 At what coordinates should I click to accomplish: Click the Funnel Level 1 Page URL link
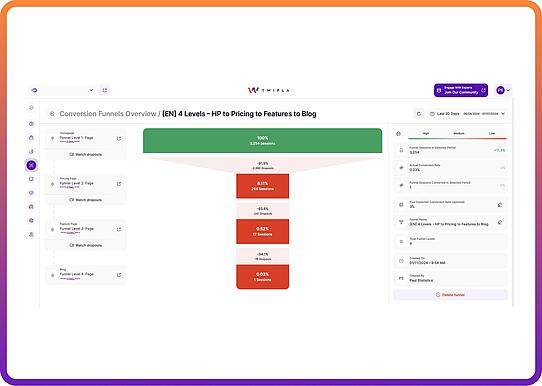tap(70, 141)
